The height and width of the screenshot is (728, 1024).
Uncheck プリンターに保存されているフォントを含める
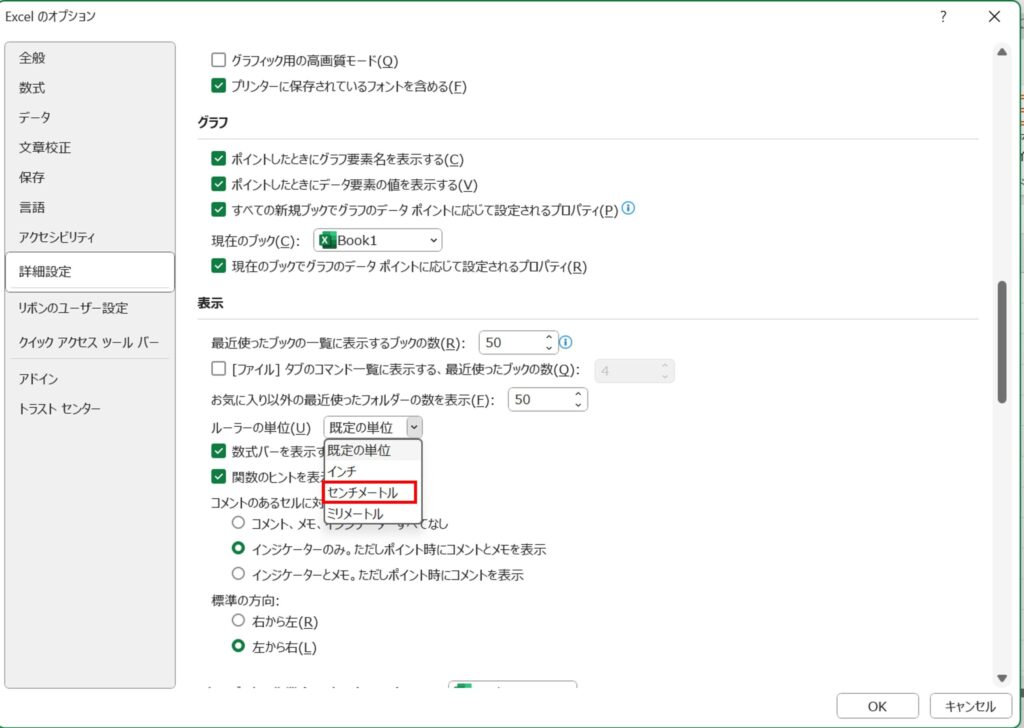[219, 86]
